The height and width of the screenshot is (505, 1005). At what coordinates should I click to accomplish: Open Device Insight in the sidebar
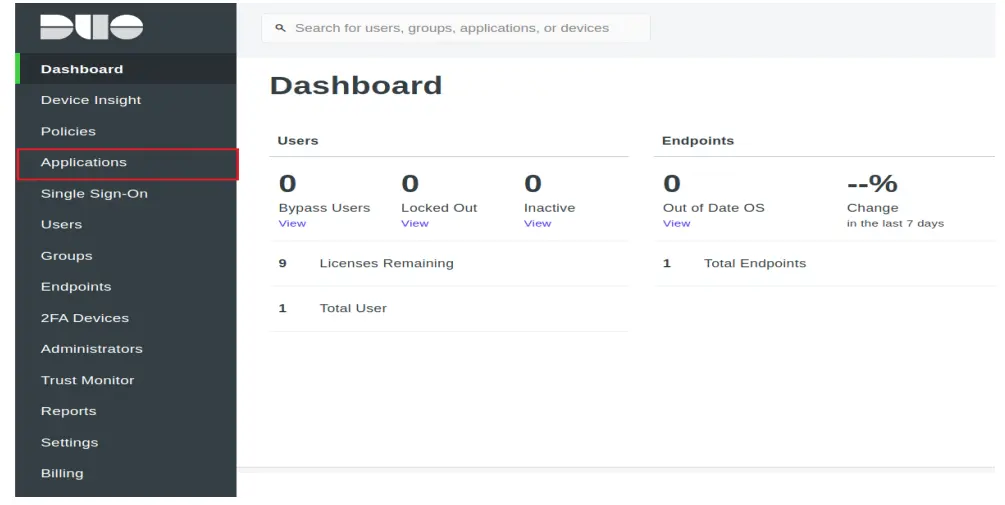pyautogui.click(x=126, y=100)
